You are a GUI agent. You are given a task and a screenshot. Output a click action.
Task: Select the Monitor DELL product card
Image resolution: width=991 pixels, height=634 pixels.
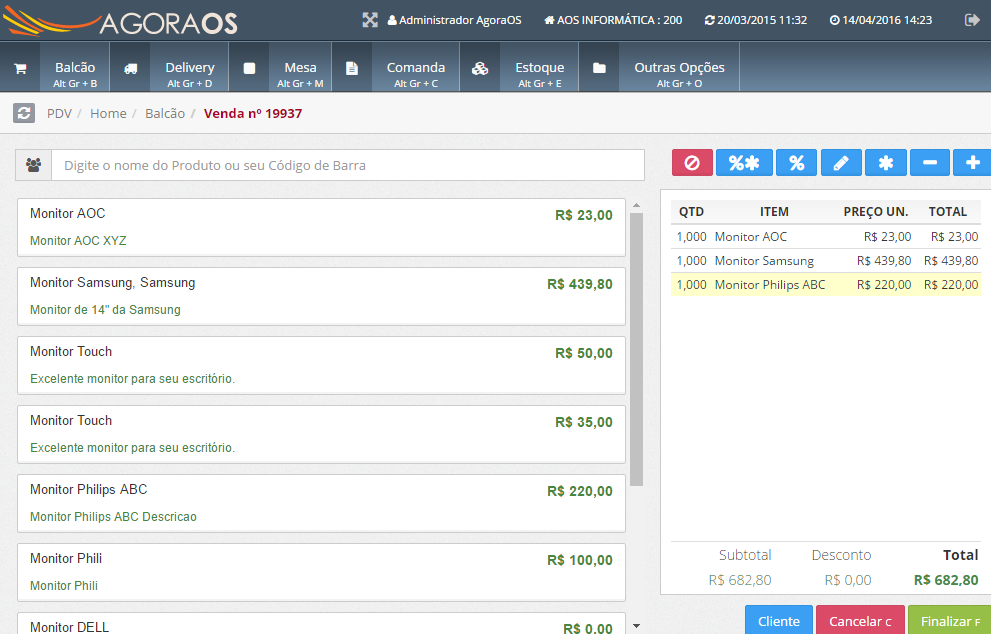(321, 623)
